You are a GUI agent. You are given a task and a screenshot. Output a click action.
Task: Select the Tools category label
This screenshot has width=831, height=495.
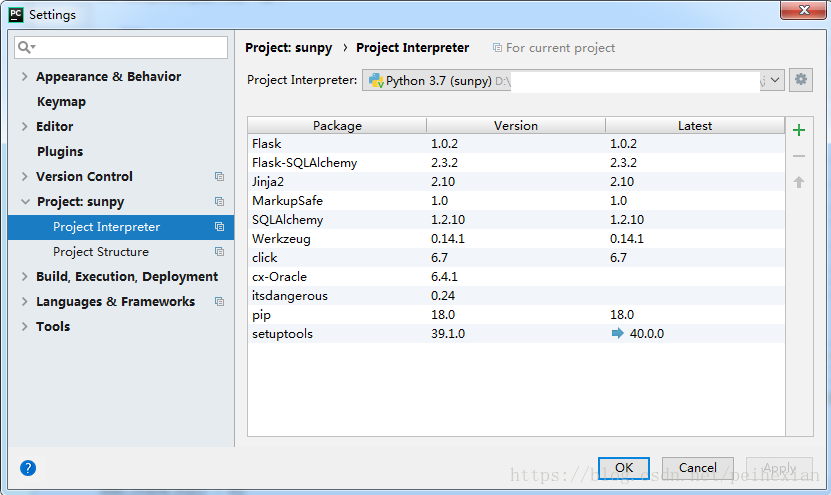click(53, 326)
